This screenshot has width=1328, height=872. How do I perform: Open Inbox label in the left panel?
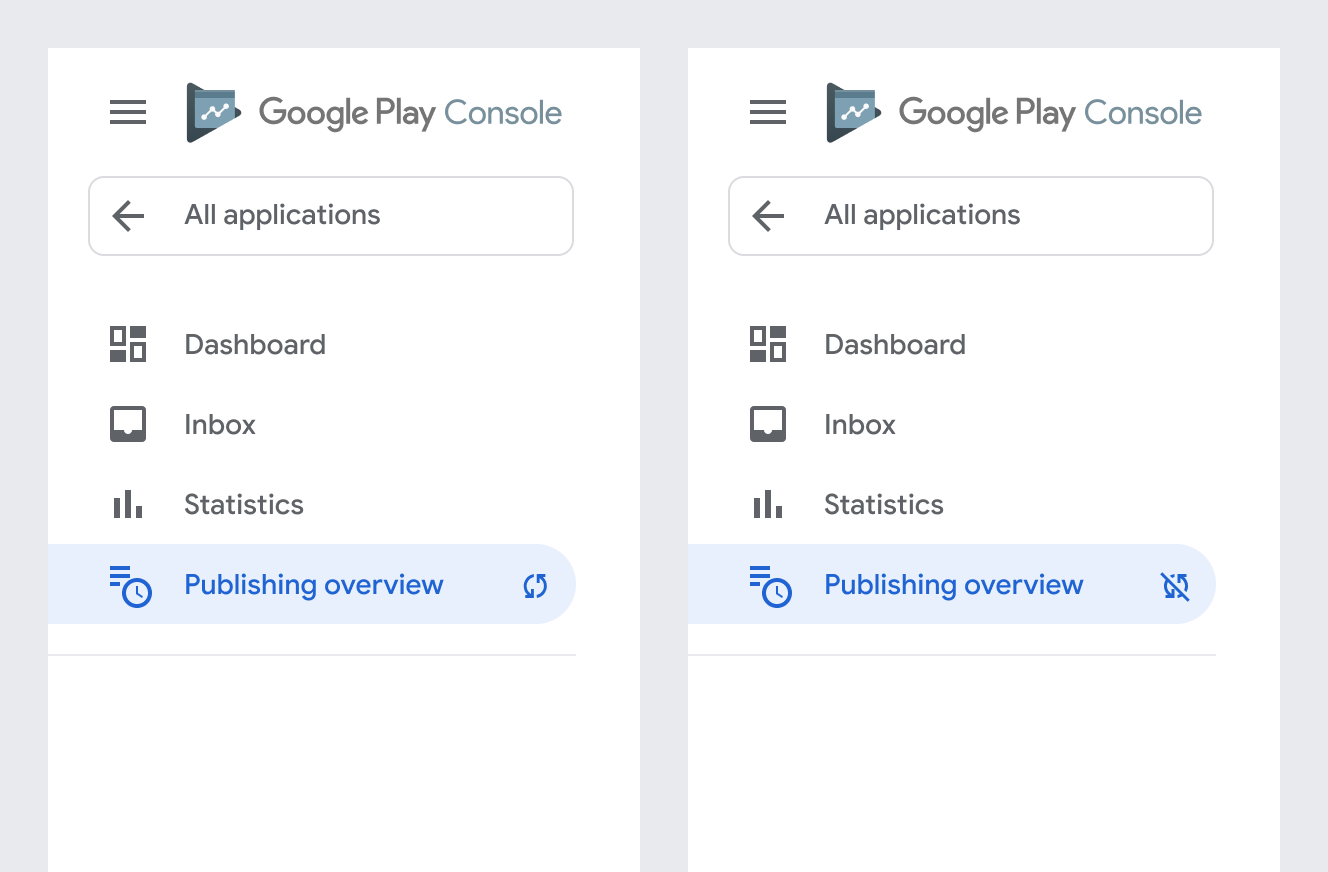[220, 425]
